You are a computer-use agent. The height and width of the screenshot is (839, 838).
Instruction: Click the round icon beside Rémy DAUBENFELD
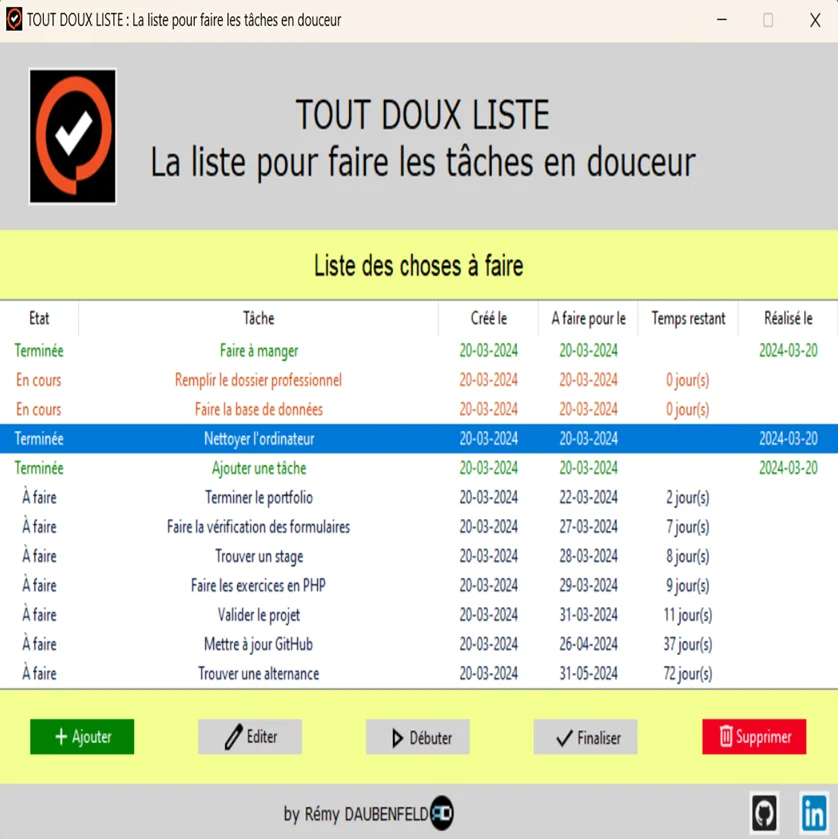440,813
